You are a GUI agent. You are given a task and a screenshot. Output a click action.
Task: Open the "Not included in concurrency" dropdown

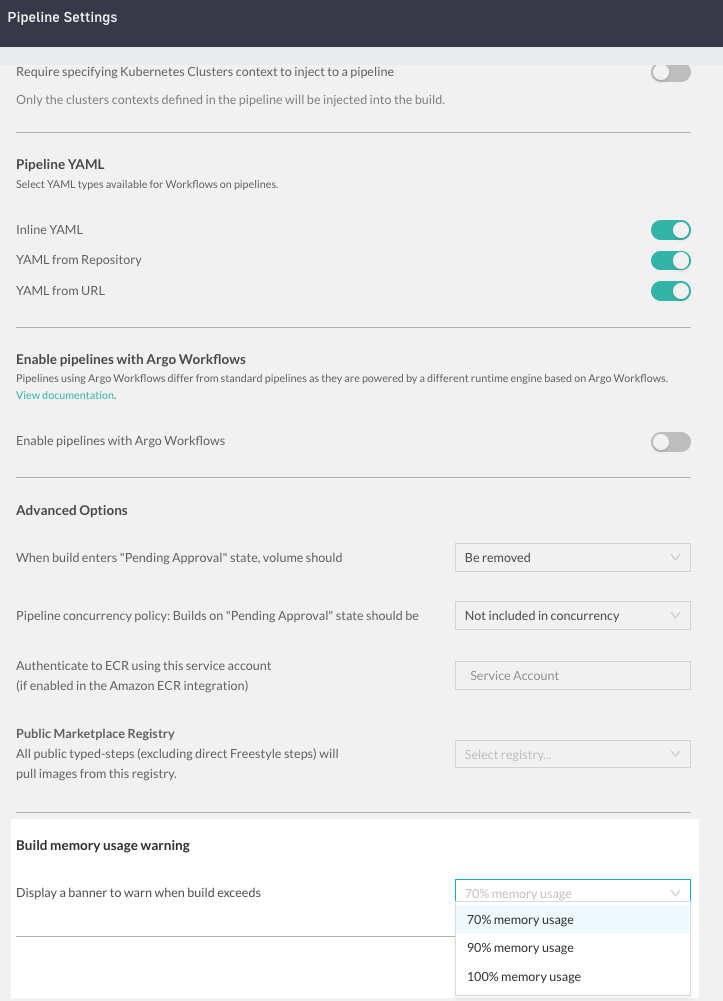click(x=572, y=616)
